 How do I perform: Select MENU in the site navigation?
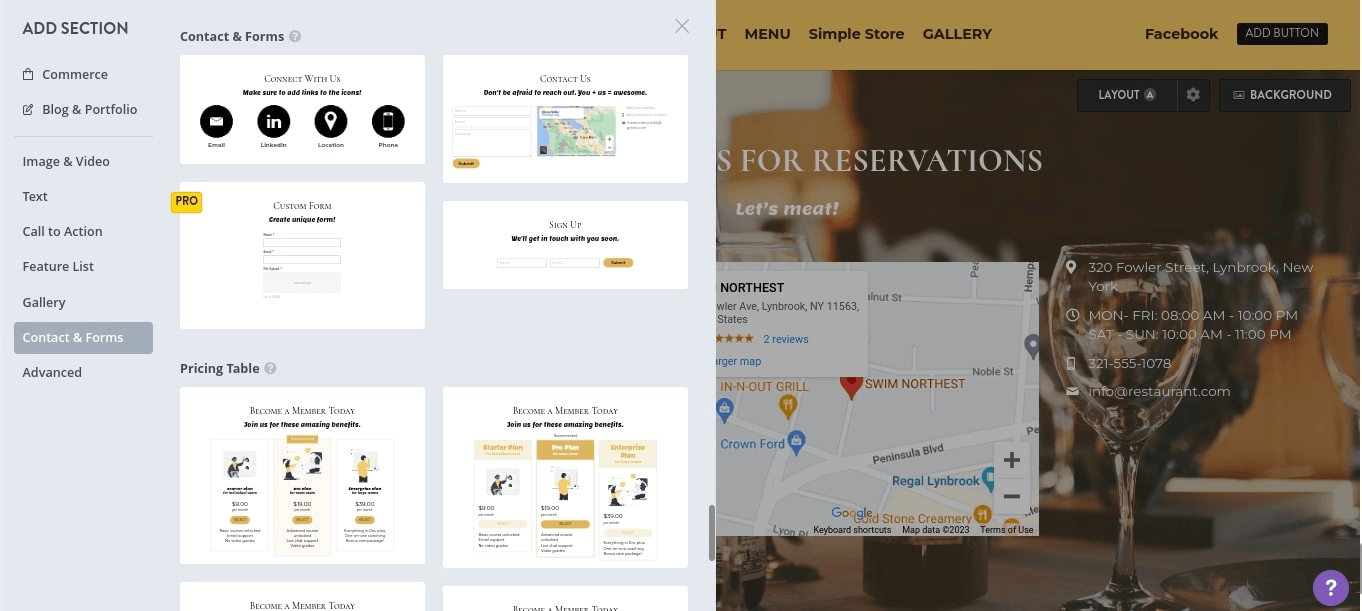click(x=767, y=33)
